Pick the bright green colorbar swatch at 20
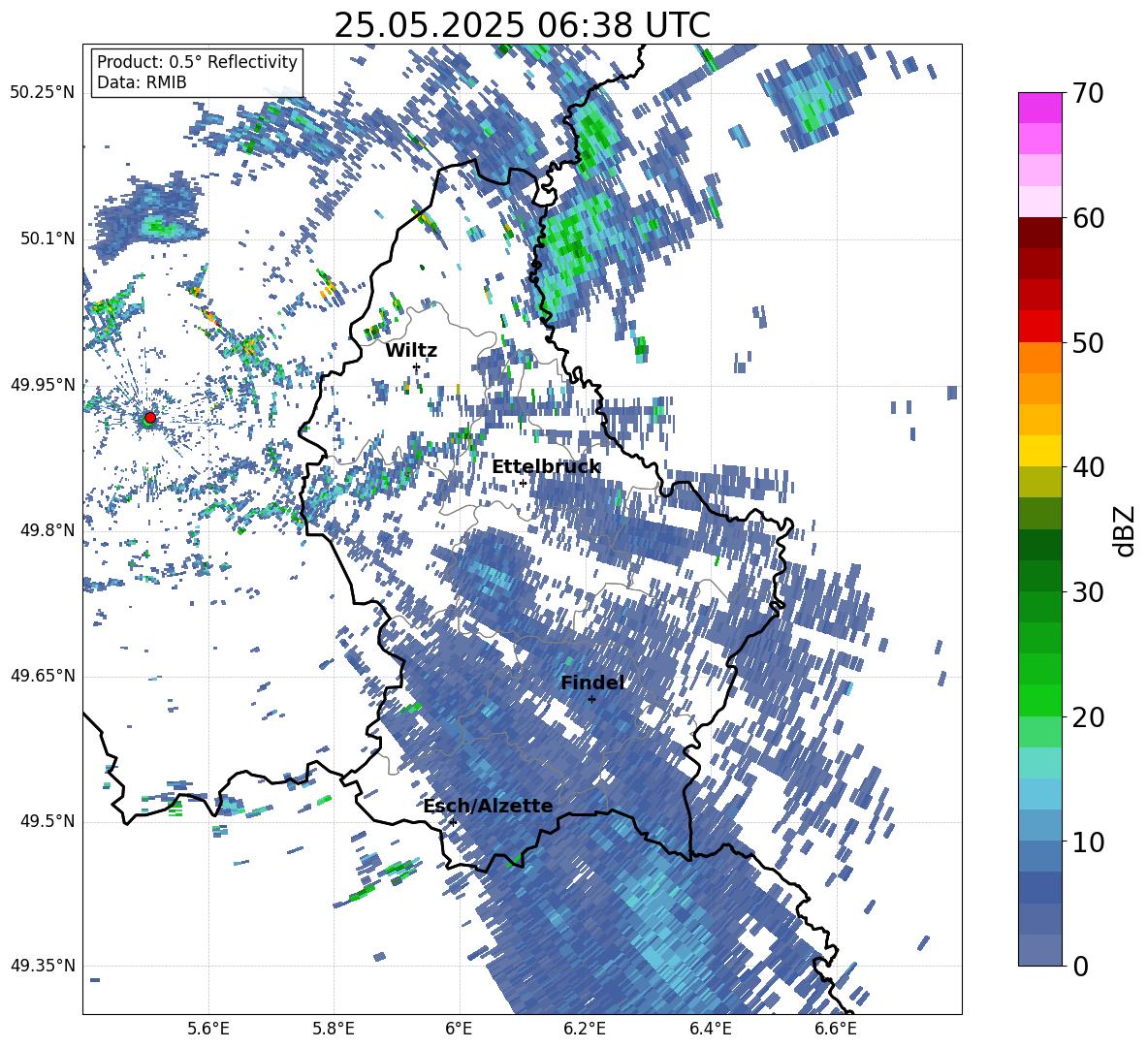1148x1048 pixels. tap(1039, 700)
